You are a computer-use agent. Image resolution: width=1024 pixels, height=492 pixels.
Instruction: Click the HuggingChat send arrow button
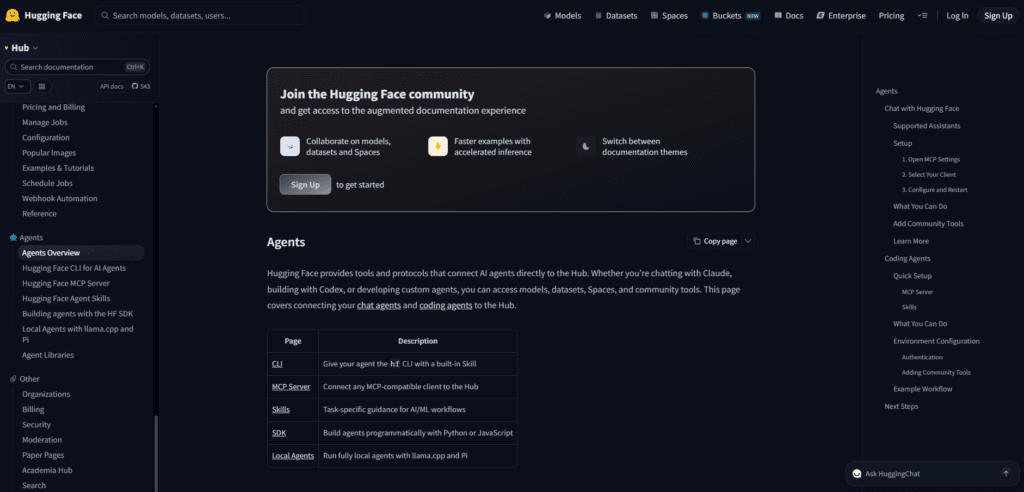1006,473
